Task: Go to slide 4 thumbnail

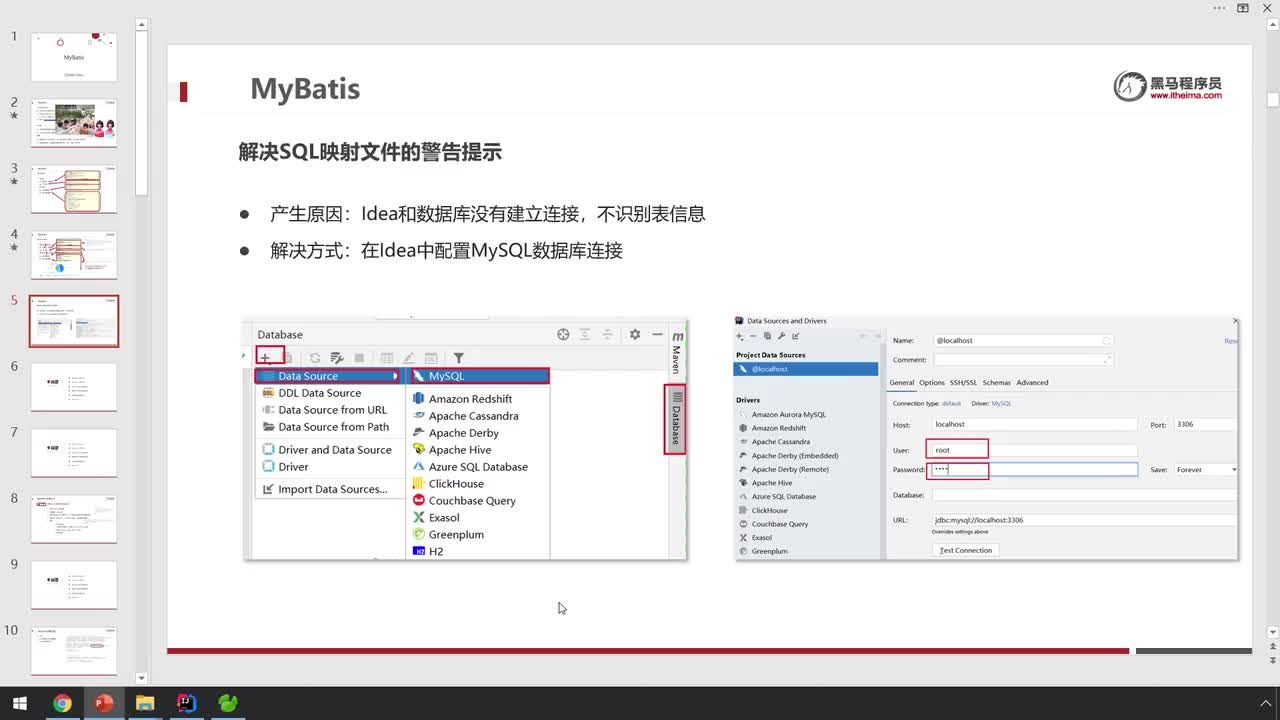Action: tap(74, 255)
